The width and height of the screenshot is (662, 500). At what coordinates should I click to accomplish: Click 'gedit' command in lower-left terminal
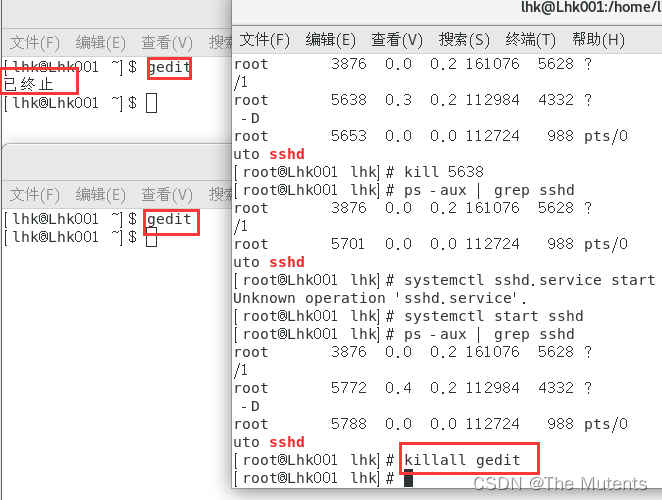[169, 220]
